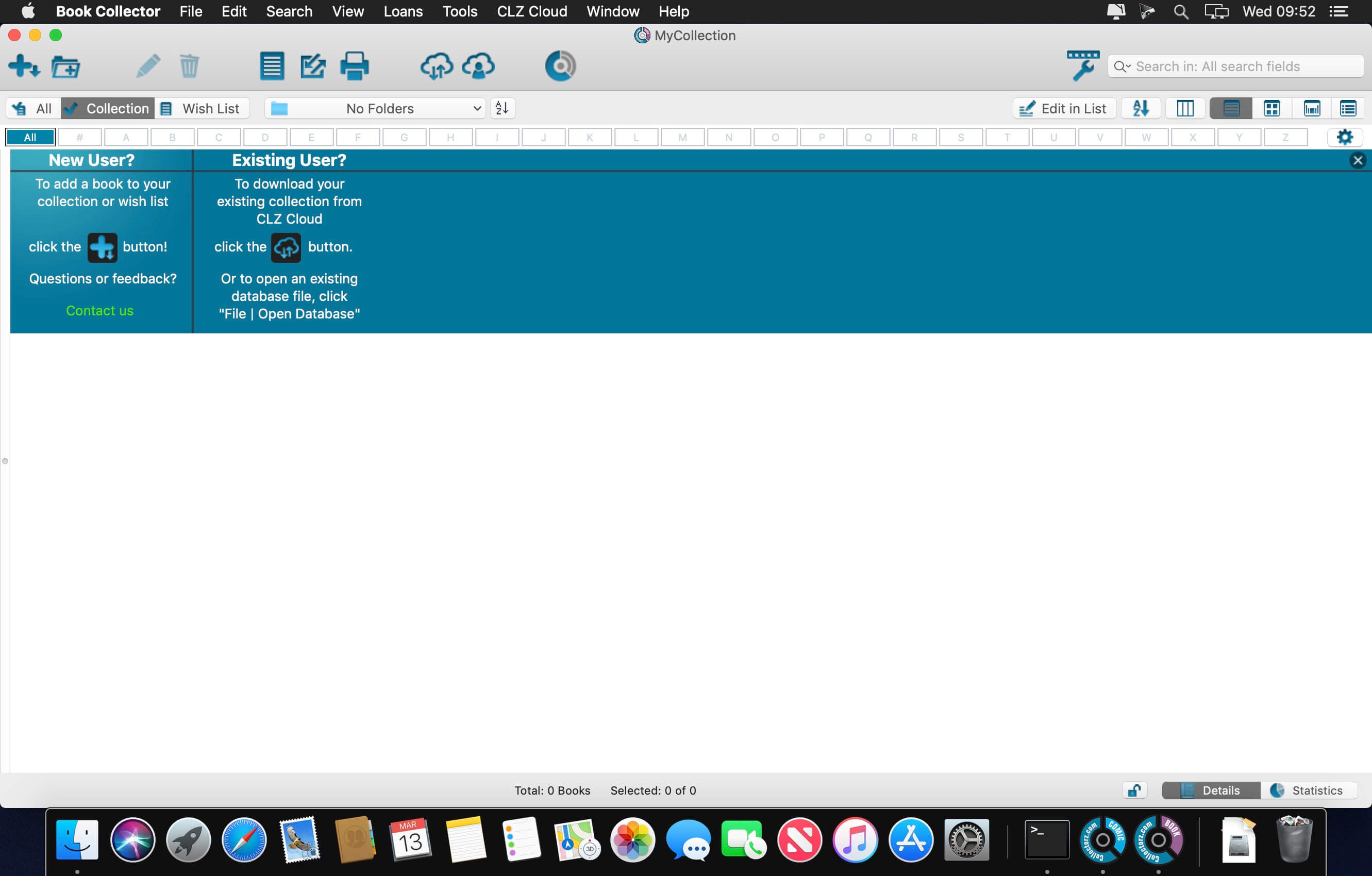Switch to the Wish List filter
Image resolution: width=1372 pixels, height=876 pixels.
[x=202, y=108]
